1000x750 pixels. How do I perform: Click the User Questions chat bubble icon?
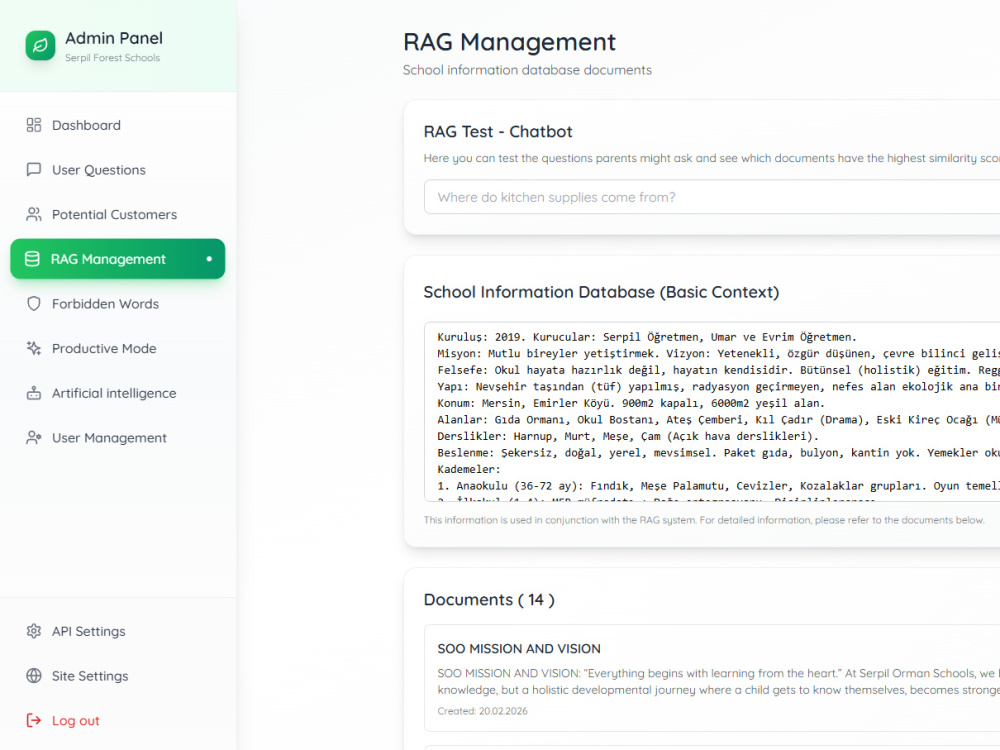pyautogui.click(x=34, y=170)
